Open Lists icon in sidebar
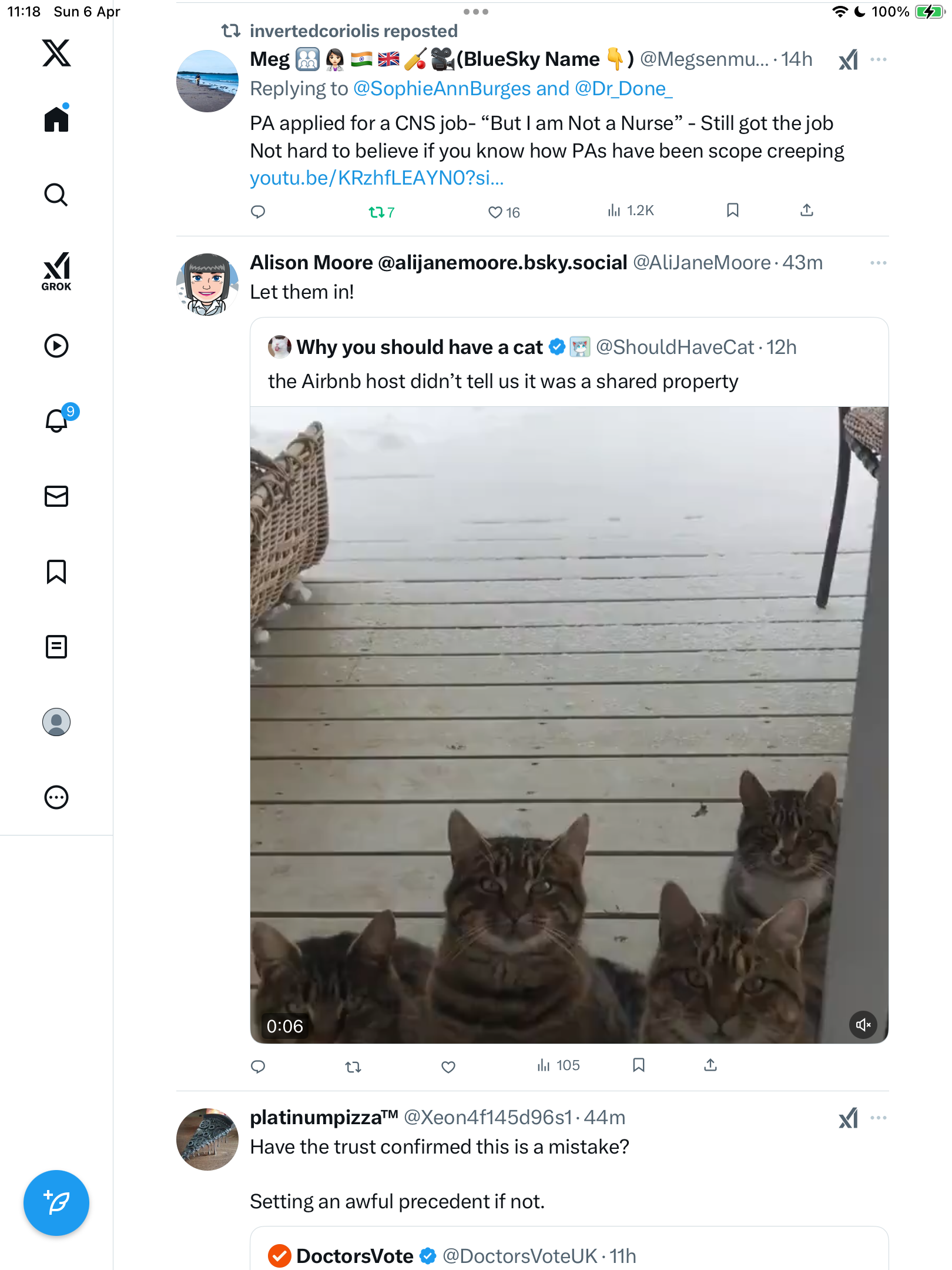The image size is (952, 1270). click(56, 647)
